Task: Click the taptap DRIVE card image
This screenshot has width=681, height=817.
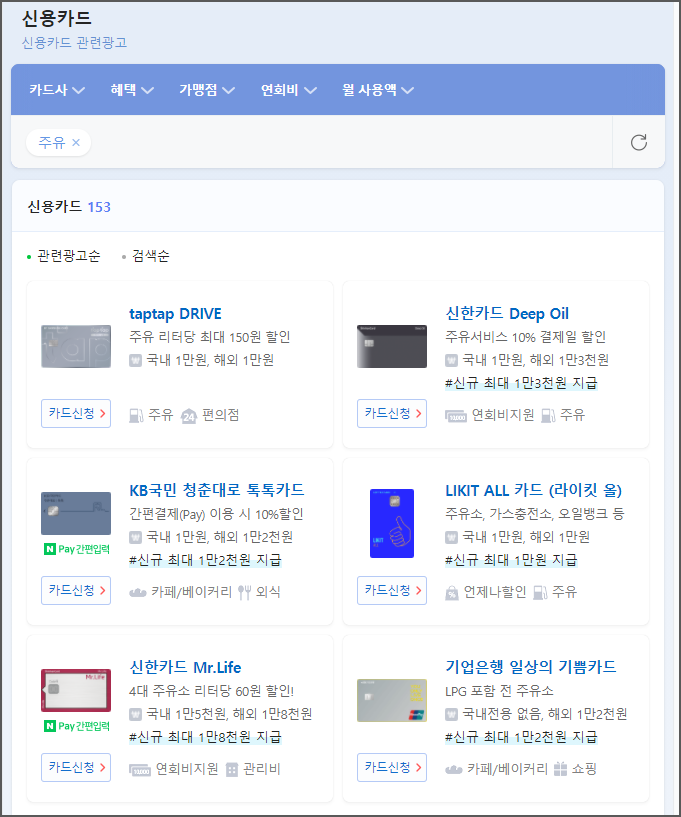Action: (76, 346)
